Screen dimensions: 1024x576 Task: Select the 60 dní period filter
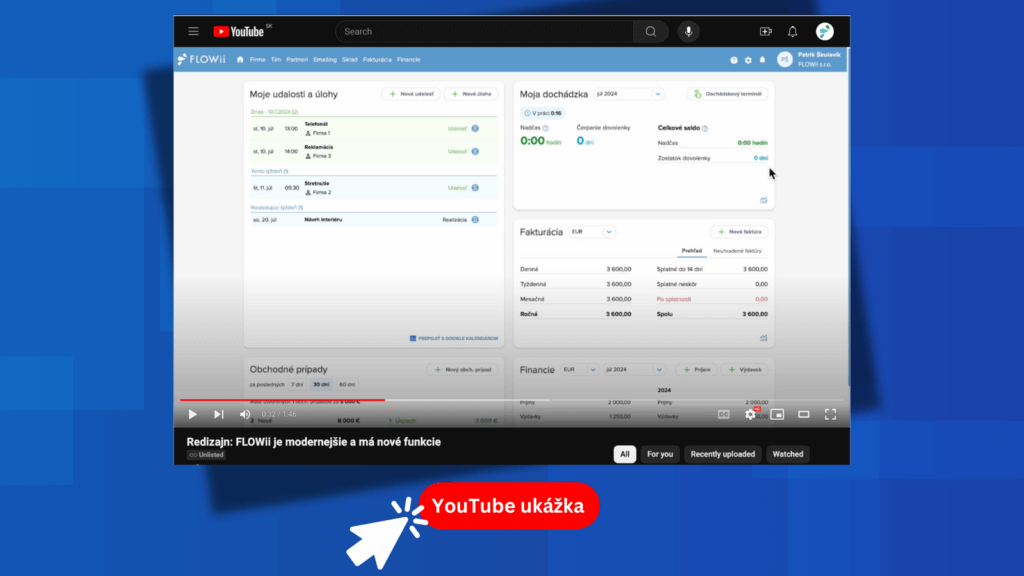(347, 385)
